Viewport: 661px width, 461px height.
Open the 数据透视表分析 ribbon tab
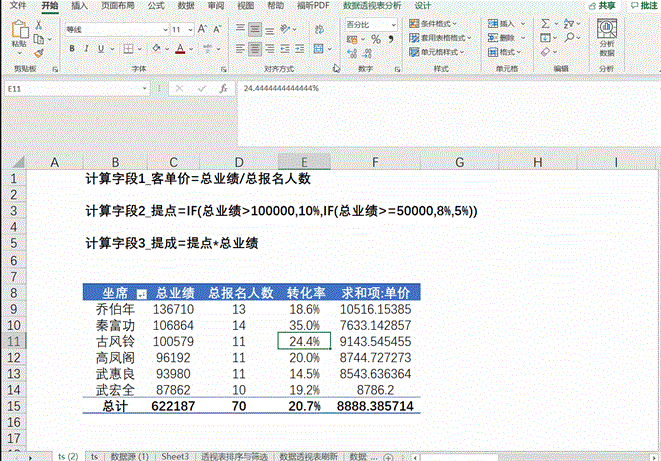[372, 6]
